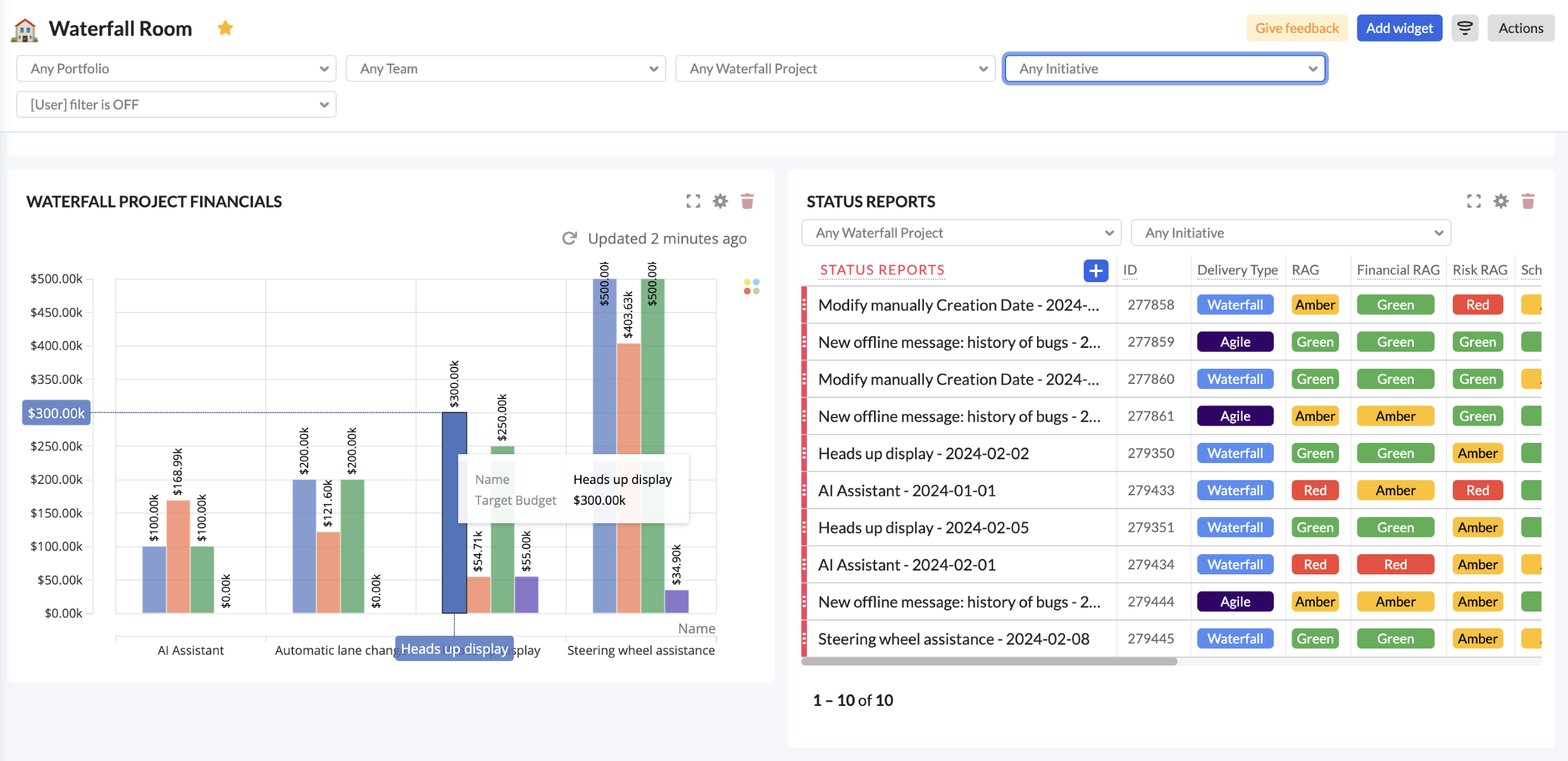Viewport: 1568px width, 761px height.
Task: Open the status report with ID 277858
Action: point(959,305)
